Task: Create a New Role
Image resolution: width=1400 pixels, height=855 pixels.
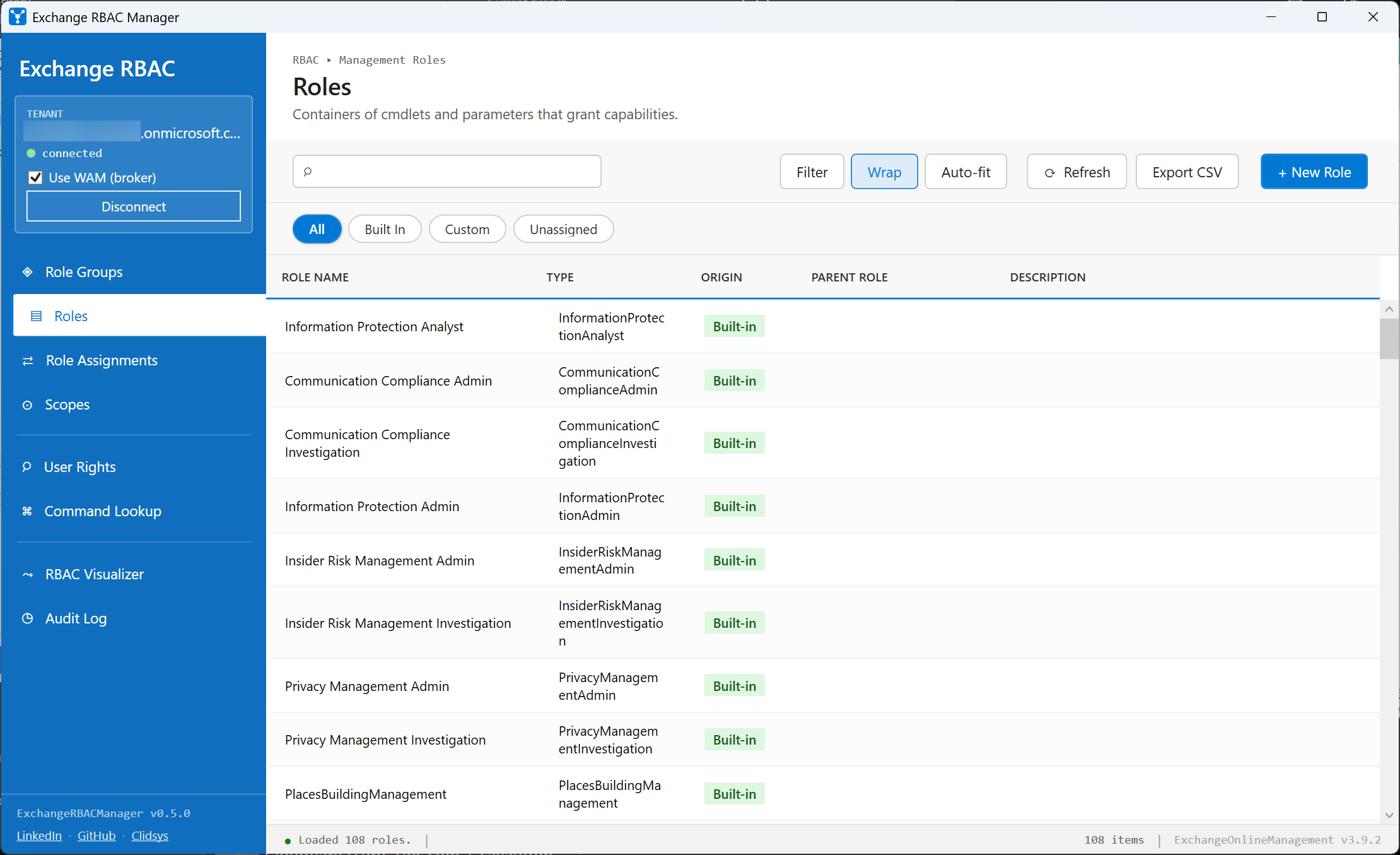Action: tap(1314, 172)
